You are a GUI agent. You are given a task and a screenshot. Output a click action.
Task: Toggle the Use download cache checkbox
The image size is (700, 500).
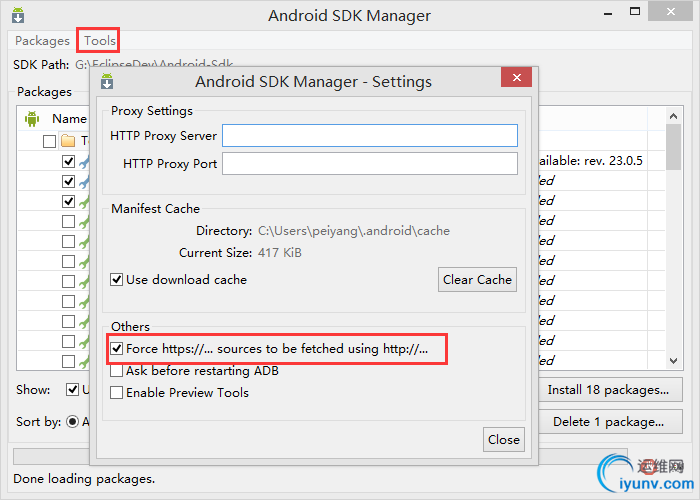[x=117, y=280]
